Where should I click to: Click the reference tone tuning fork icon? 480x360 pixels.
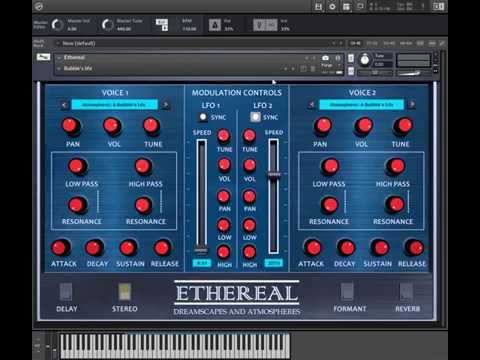point(259,25)
